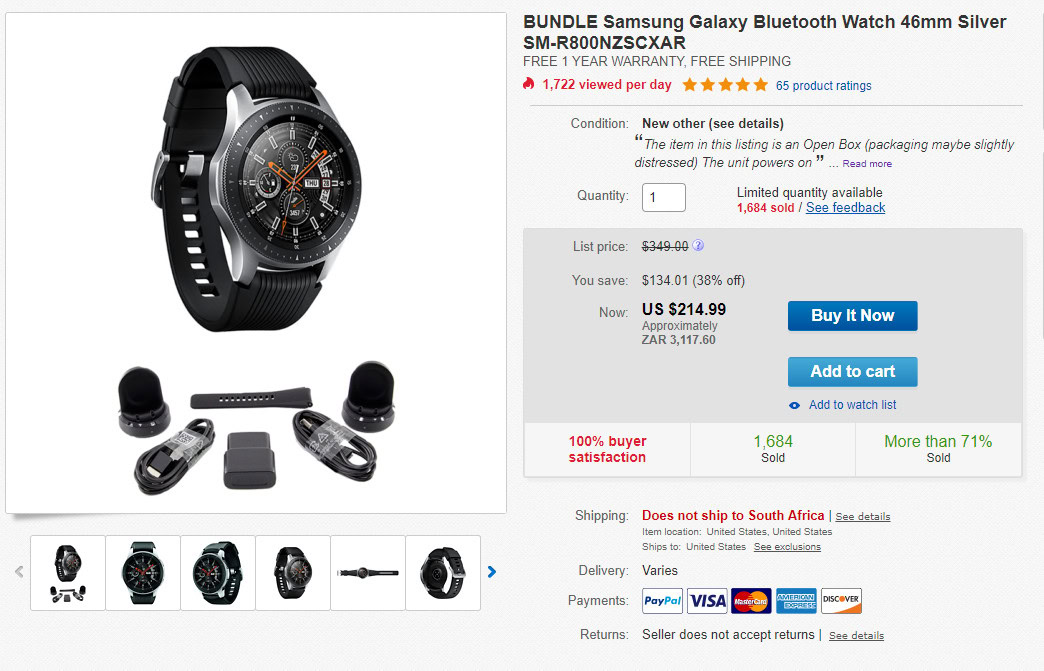Click the MasterCard payment icon
This screenshot has height=671, width=1044.
(x=752, y=601)
